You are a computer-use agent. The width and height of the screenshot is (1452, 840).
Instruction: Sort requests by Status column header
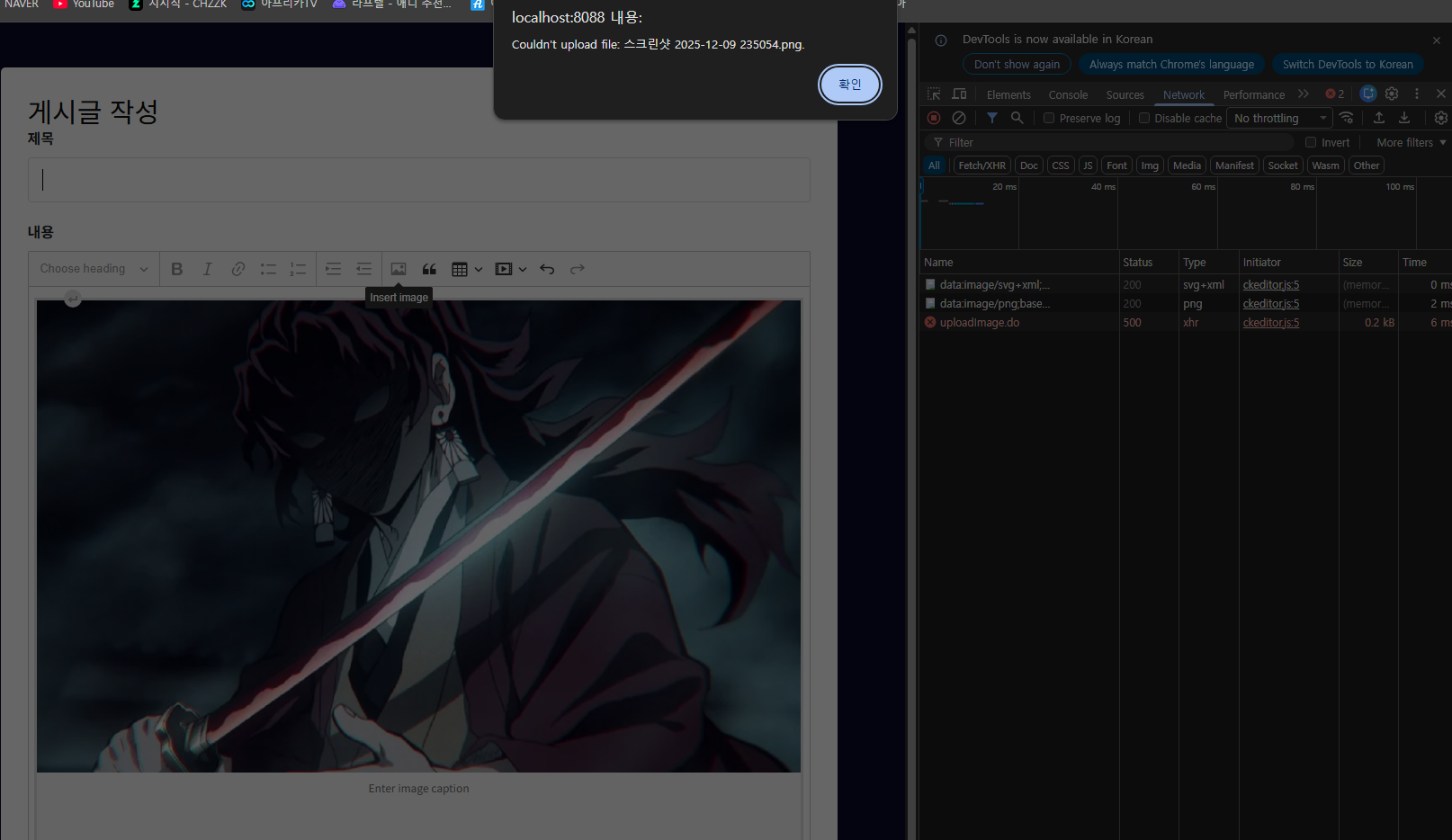pos(1148,262)
